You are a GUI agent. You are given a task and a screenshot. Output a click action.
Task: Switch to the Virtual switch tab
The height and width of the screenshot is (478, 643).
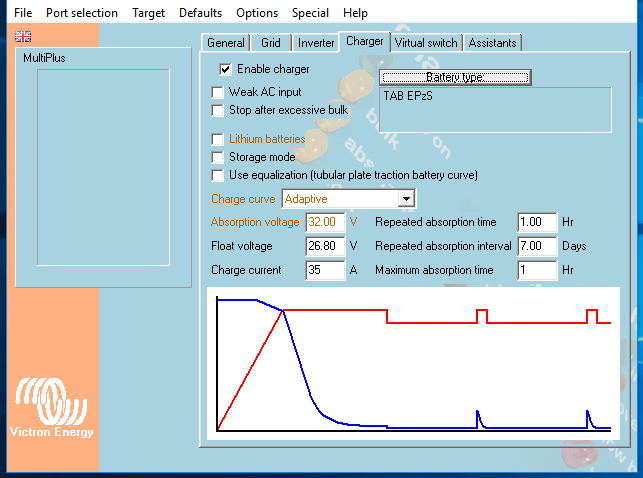426,43
